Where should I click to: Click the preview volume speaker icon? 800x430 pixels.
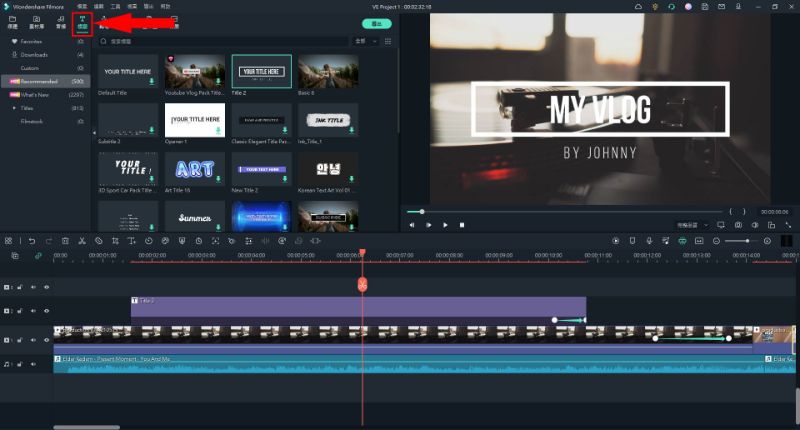[x=755, y=225]
